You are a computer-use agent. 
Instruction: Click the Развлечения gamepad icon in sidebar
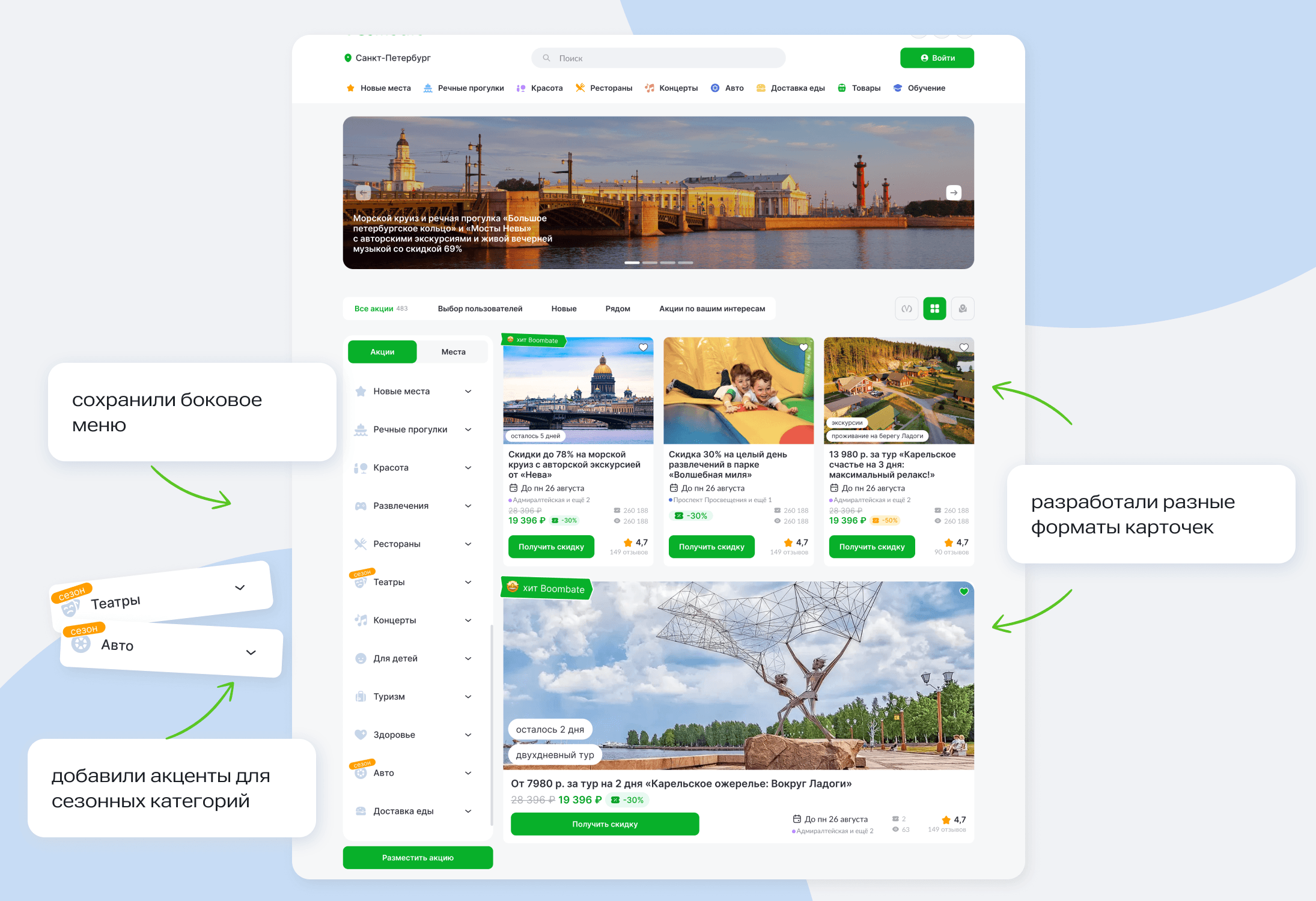[x=361, y=506]
